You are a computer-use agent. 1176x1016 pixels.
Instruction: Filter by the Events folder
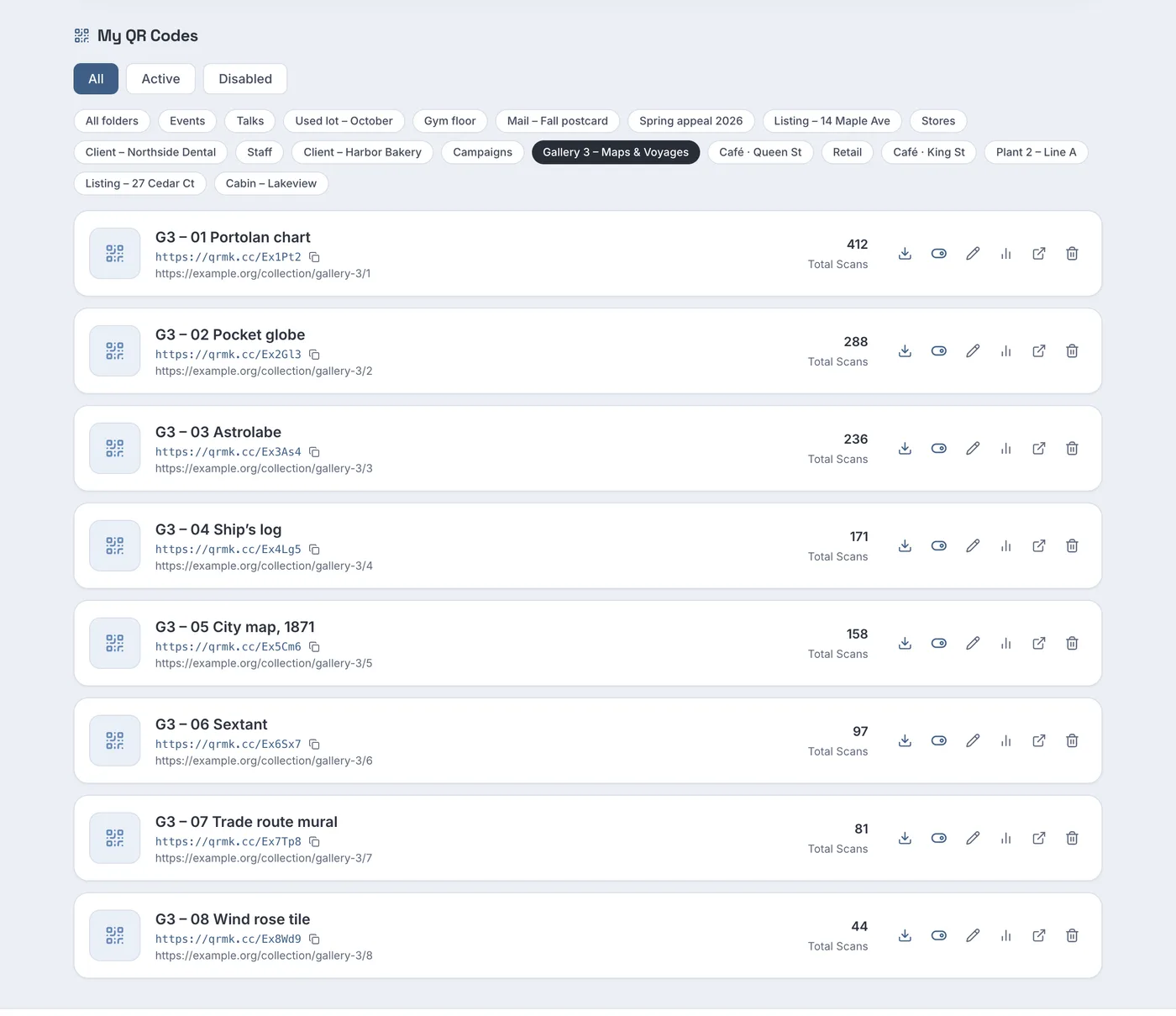[187, 121]
